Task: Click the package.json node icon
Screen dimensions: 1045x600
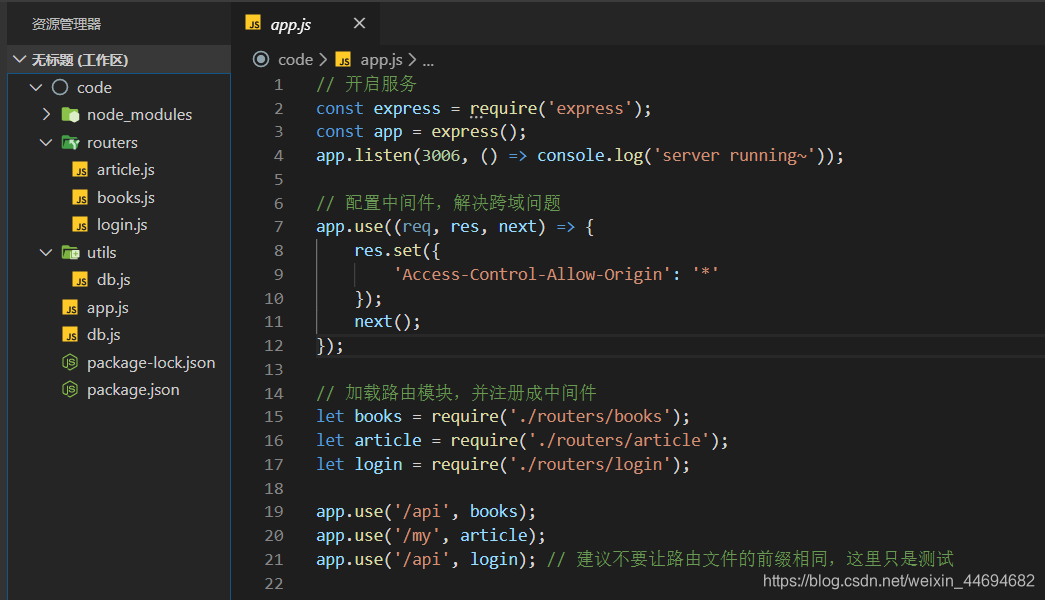Action: (70, 390)
